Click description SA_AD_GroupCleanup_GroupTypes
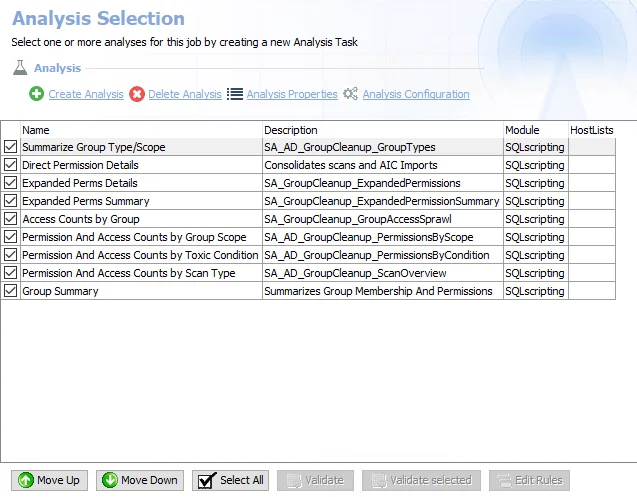 [x=350, y=147]
